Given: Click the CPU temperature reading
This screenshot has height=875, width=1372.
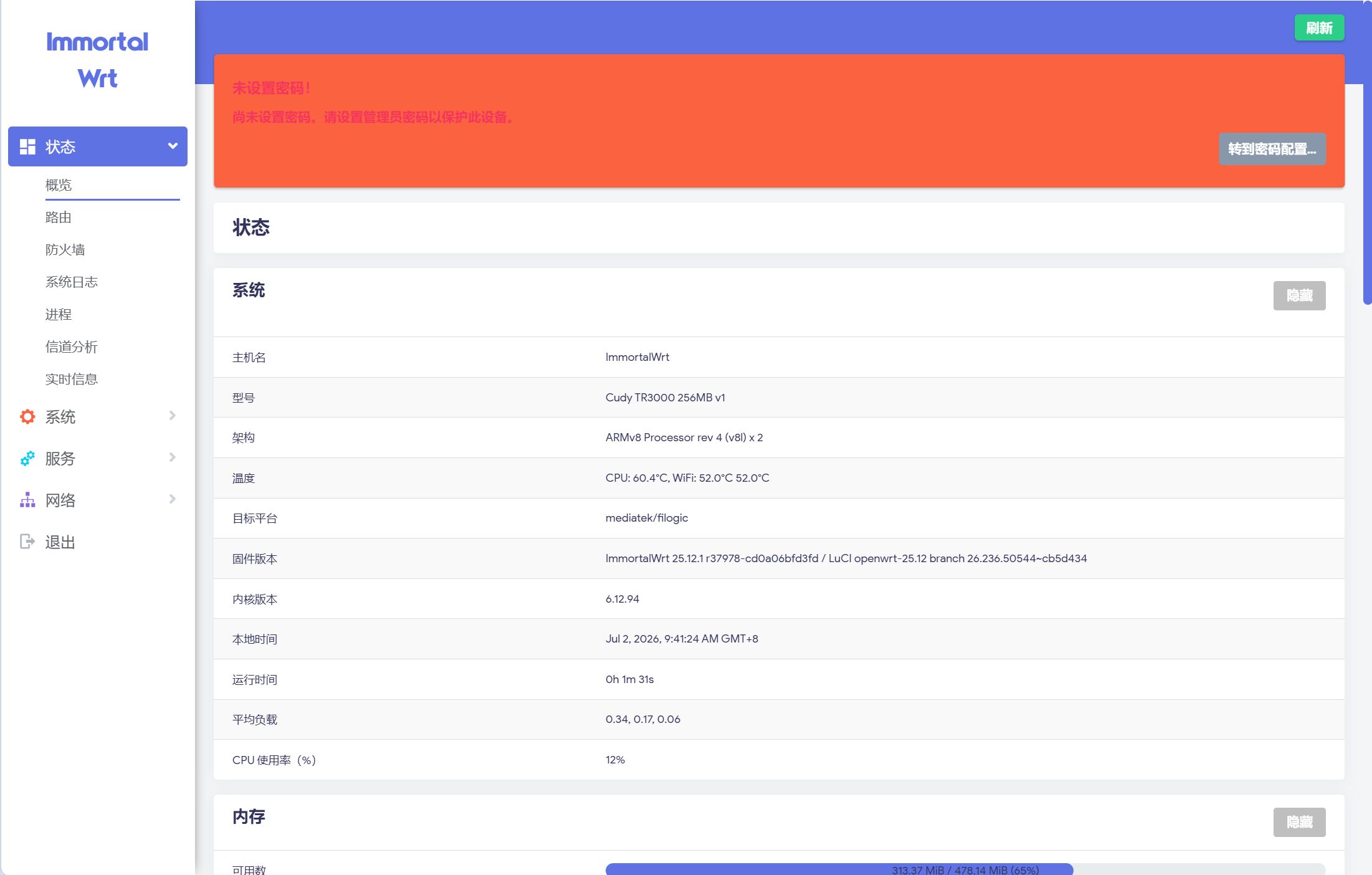Looking at the screenshot, I should click(687, 478).
